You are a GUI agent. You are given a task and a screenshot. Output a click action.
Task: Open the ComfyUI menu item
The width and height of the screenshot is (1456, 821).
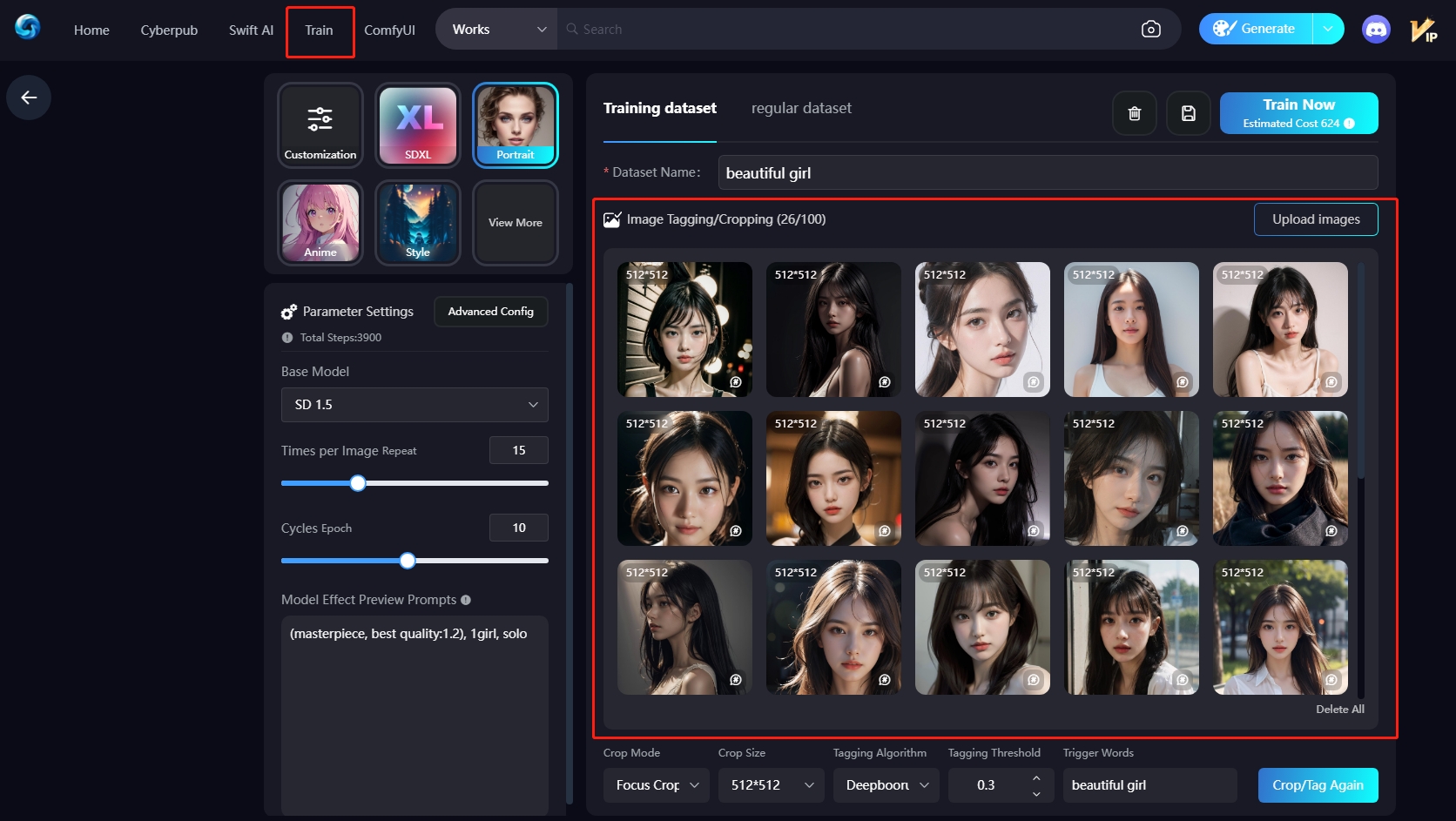point(389,30)
